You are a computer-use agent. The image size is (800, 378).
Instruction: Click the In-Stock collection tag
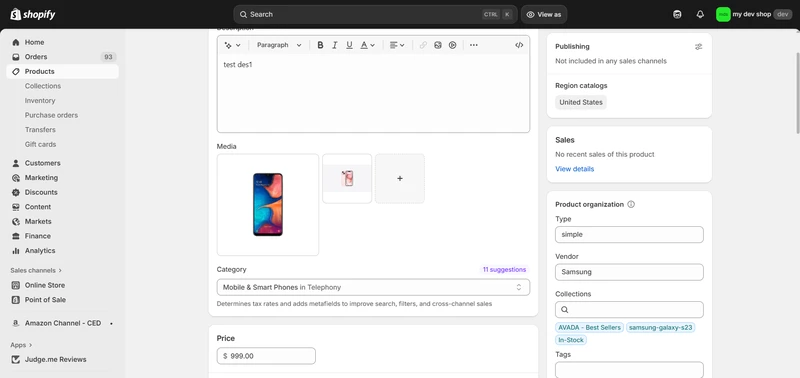[571, 340]
